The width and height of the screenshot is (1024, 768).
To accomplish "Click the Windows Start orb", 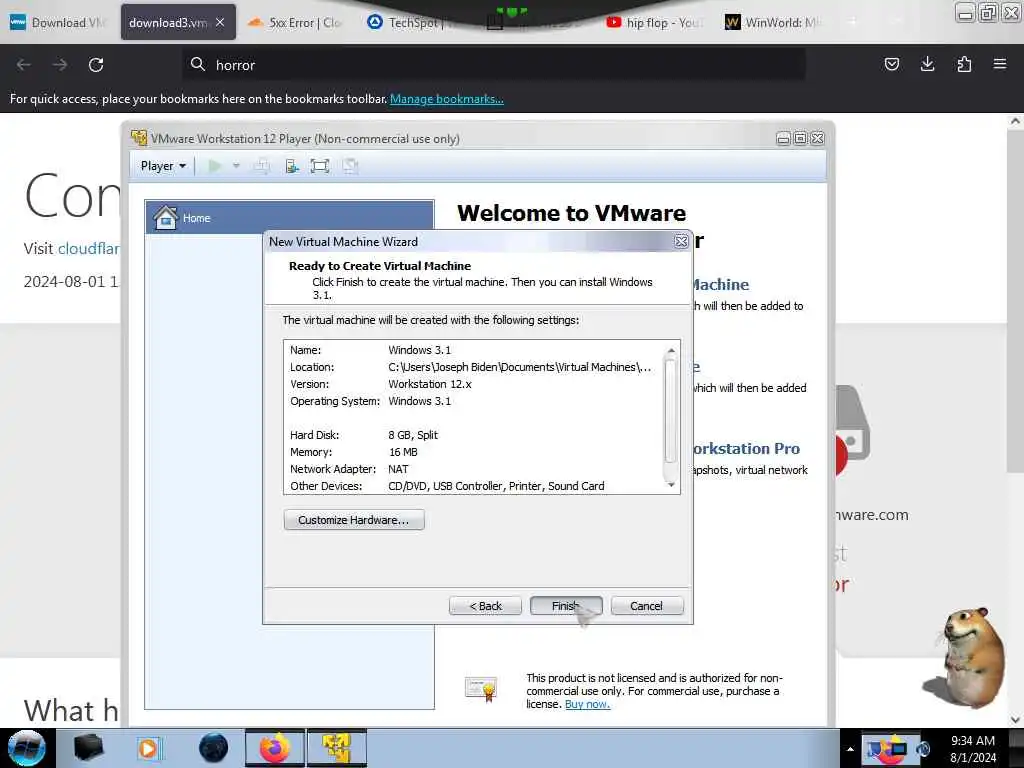I will pyautogui.click(x=27, y=748).
